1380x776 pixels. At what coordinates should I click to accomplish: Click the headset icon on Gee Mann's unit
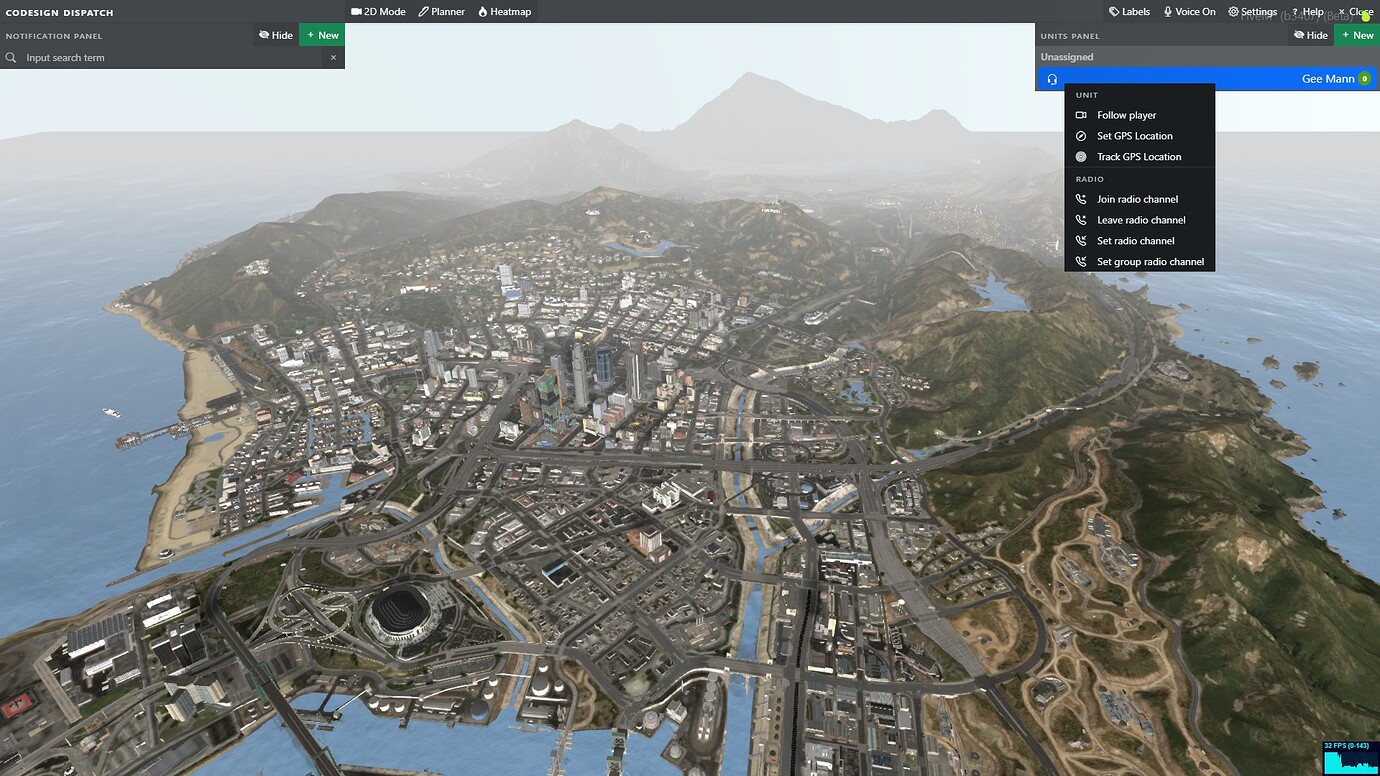click(1051, 78)
